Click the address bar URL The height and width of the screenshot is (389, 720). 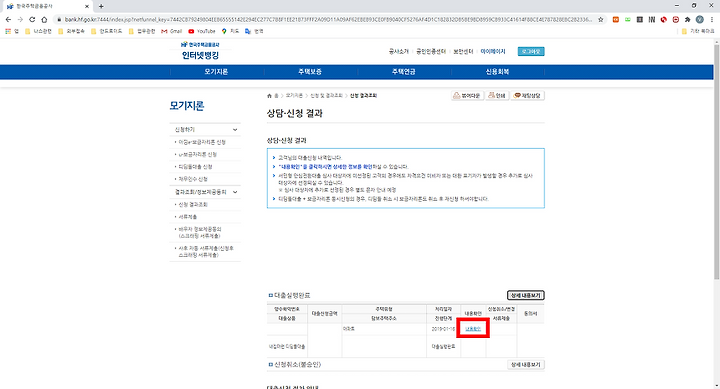tap(328, 19)
